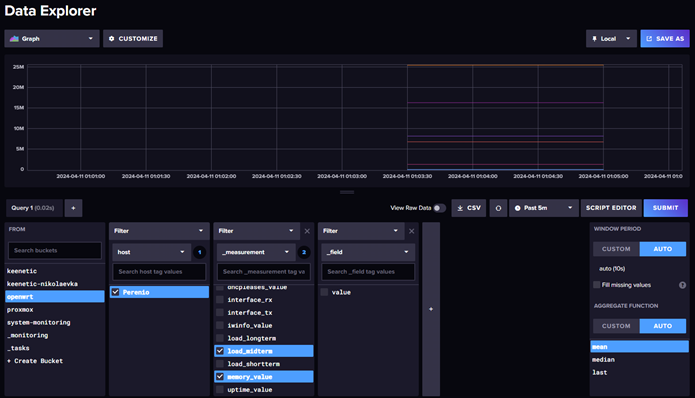Select the system-monitoring bucket

pyautogui.click(x=55, y=322)
